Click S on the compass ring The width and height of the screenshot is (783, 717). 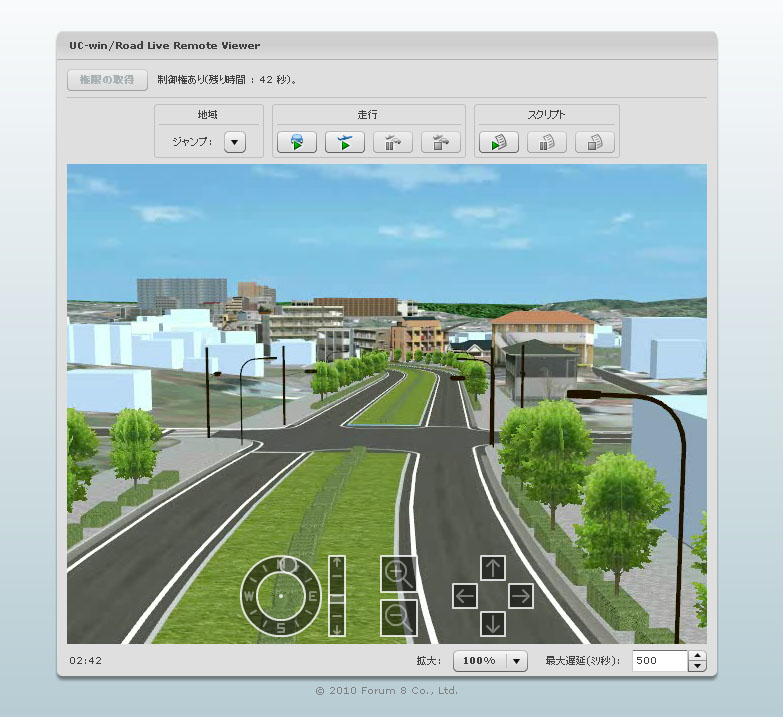coord(281,628)
